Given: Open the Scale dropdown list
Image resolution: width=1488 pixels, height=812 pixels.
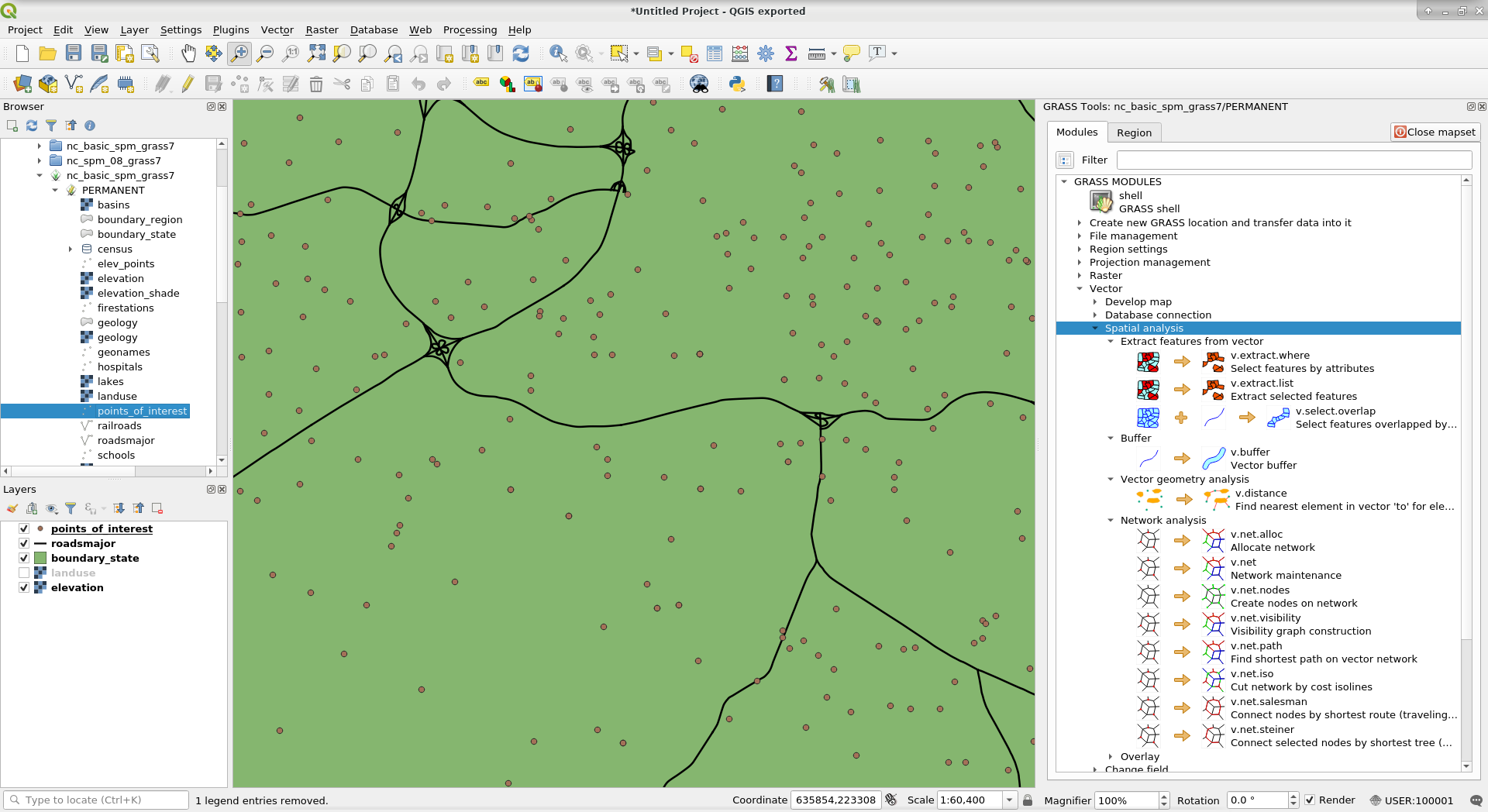Looking at the screenshot, I should point(1009,800).
